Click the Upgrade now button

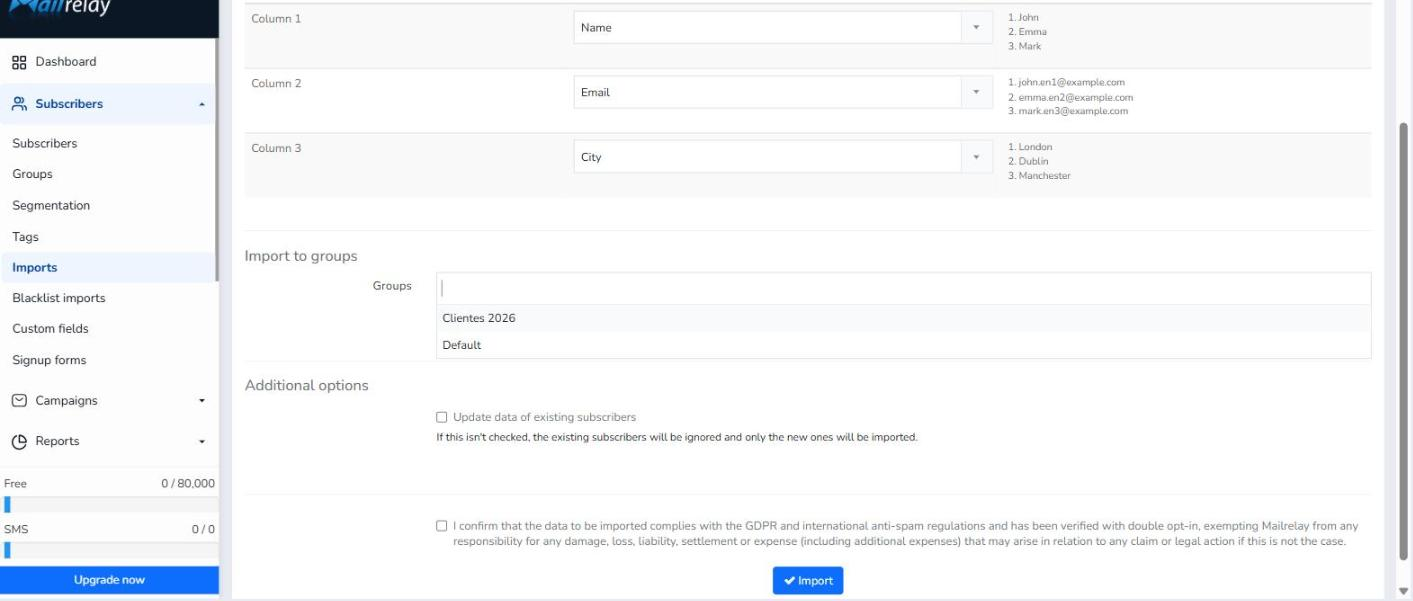click(109, 580)
